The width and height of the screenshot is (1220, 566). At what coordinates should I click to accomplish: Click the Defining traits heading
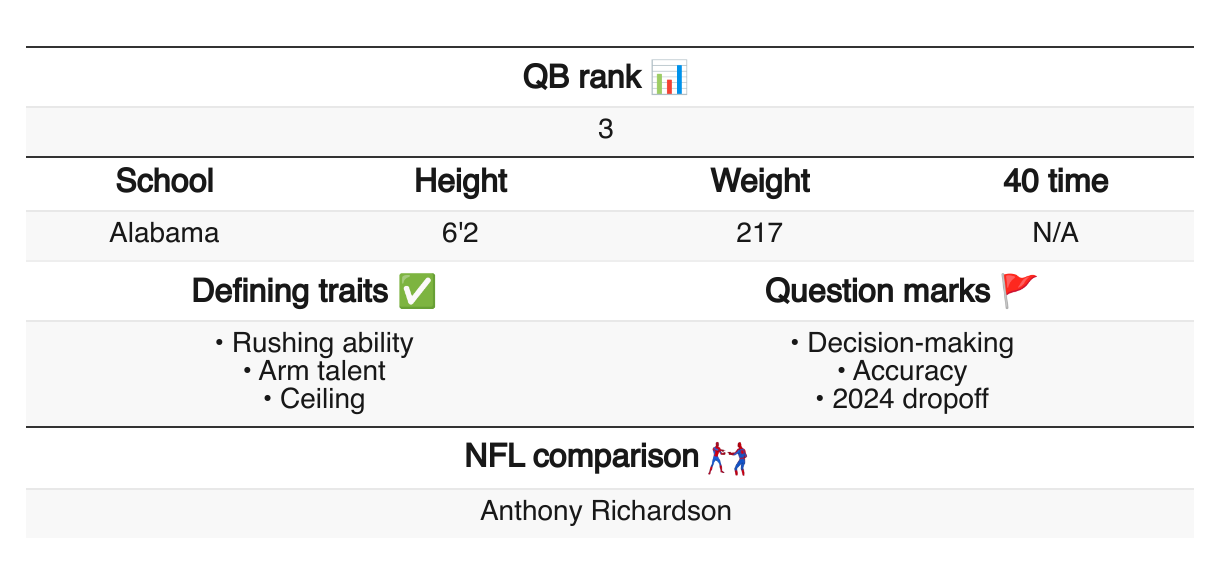pos(290,291)
